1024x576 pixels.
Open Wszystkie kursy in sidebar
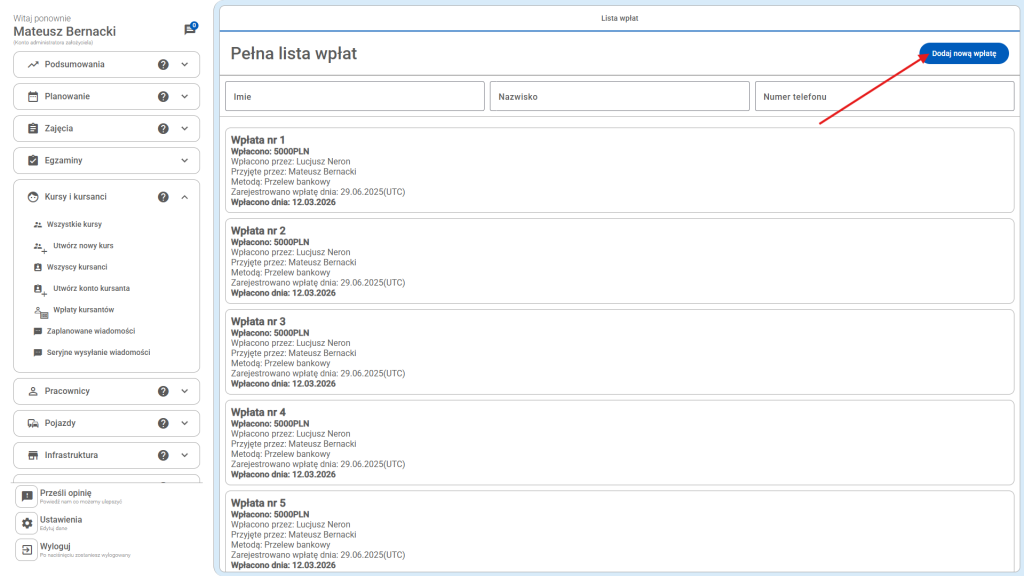(x=74, y=225)
